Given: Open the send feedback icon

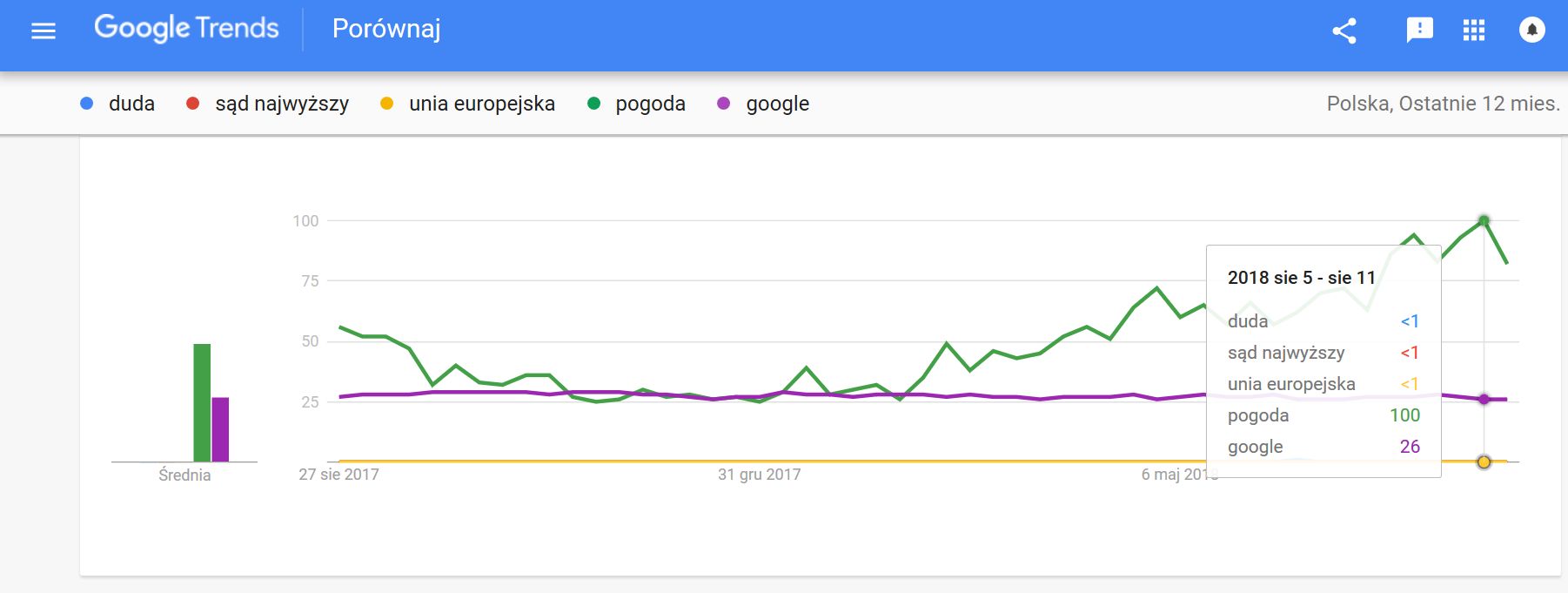Looking at the screenshot, I should [1419, 30].
